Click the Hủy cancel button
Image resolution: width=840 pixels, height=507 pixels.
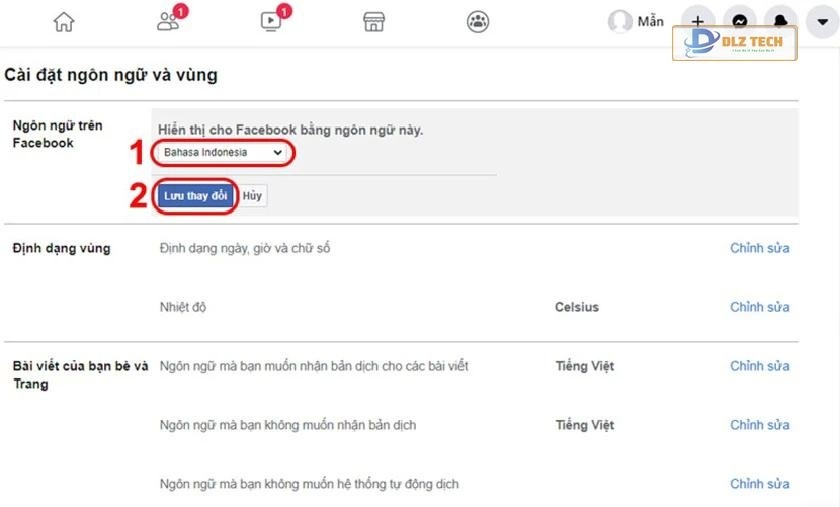(252, 196)
